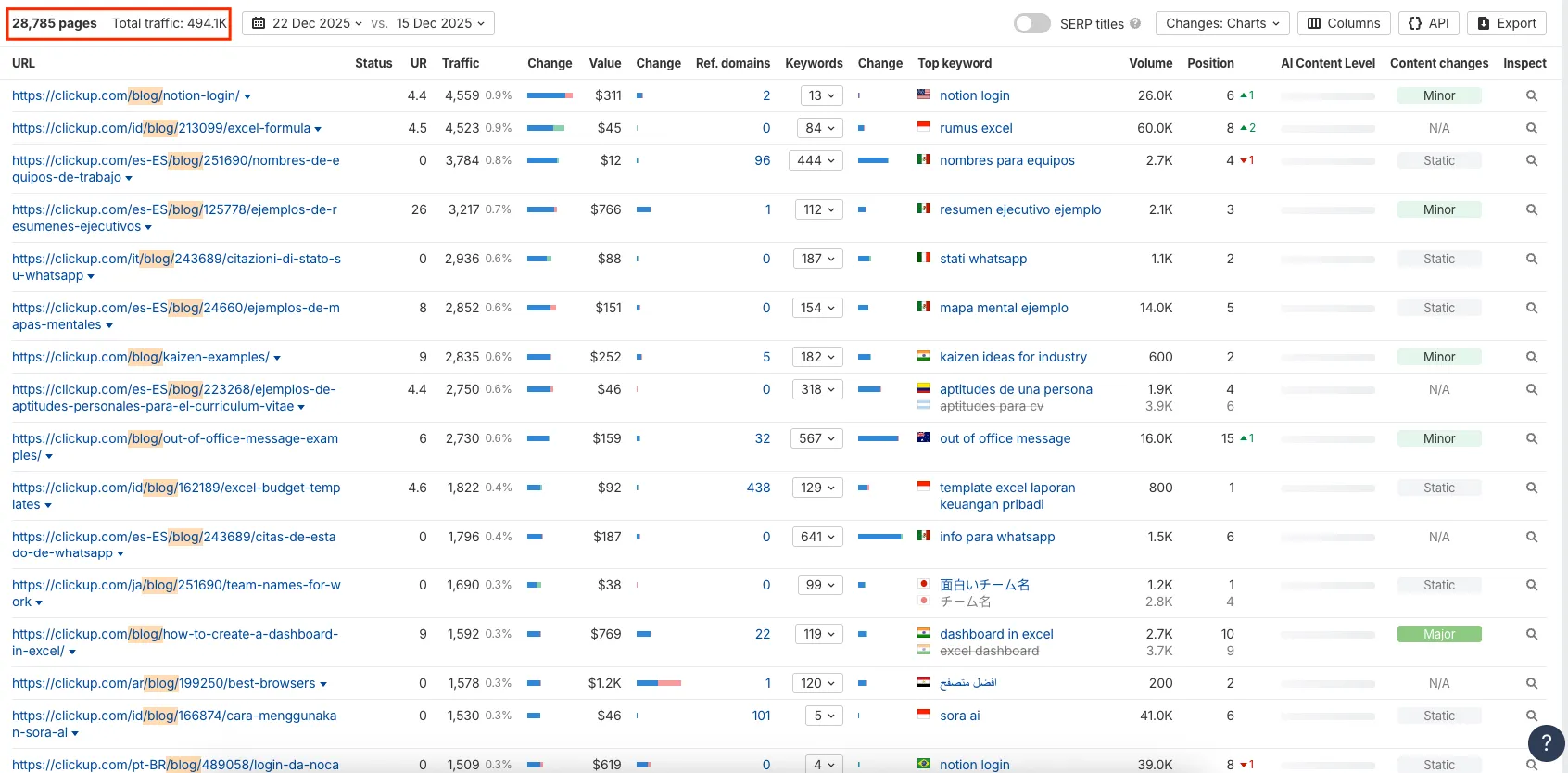This screenshot has height=773, width=1568.
Task: Click the help question mark button
Action: (x=1545, y=742)
